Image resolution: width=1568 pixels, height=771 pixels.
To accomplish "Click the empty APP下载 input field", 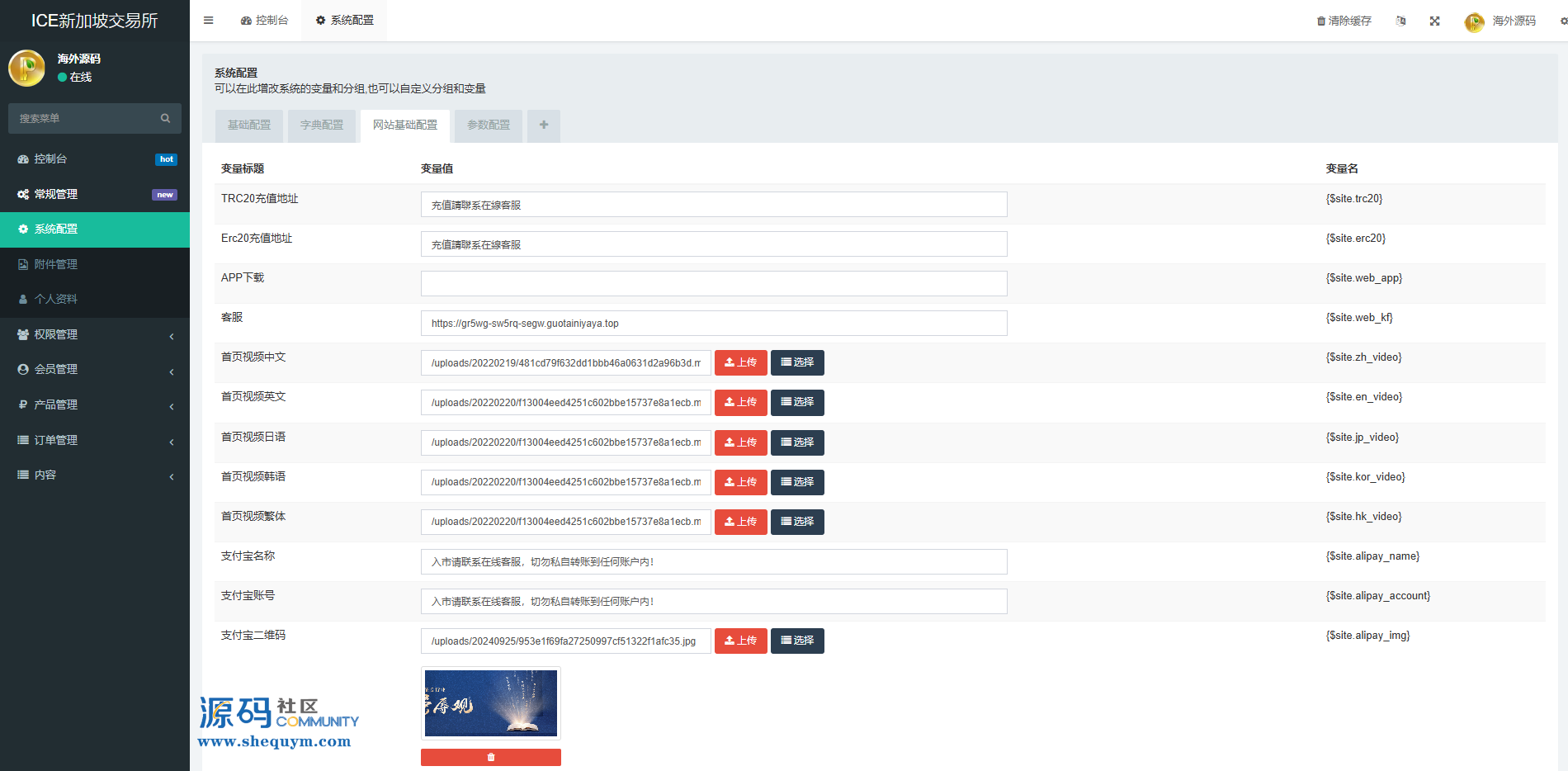I will tap(714, 284).
